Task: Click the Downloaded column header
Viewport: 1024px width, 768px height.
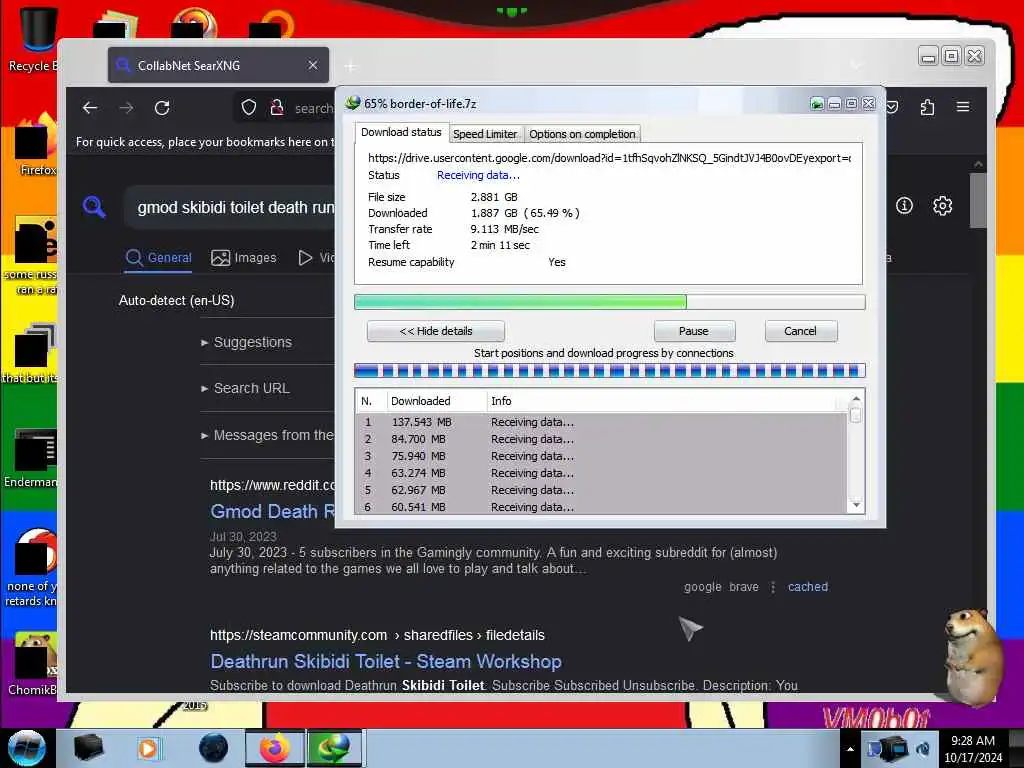Action: (436, 401)
